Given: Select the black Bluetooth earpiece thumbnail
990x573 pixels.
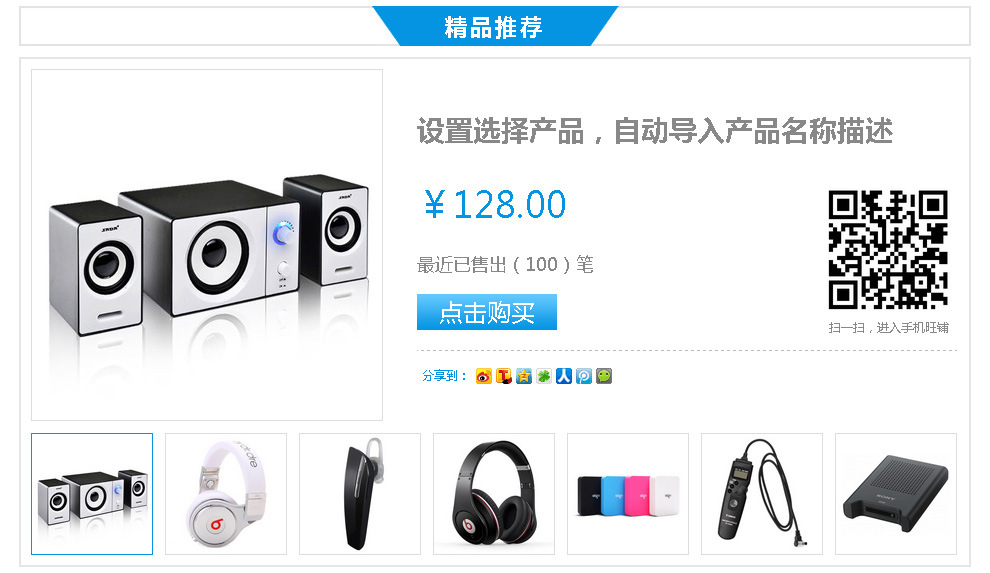Looking at the screenshot, I should [360, 494].
